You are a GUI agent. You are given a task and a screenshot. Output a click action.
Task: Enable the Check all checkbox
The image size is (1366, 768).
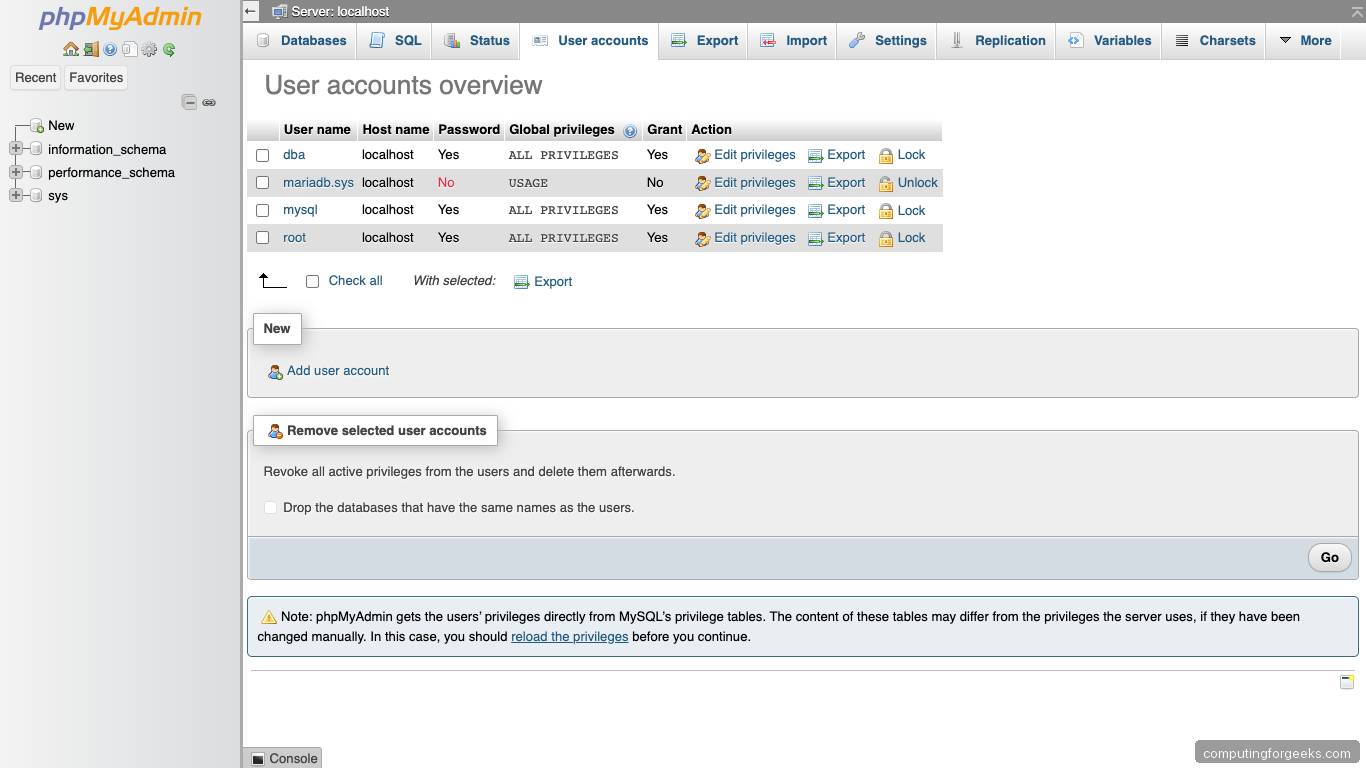click(313, 281)
